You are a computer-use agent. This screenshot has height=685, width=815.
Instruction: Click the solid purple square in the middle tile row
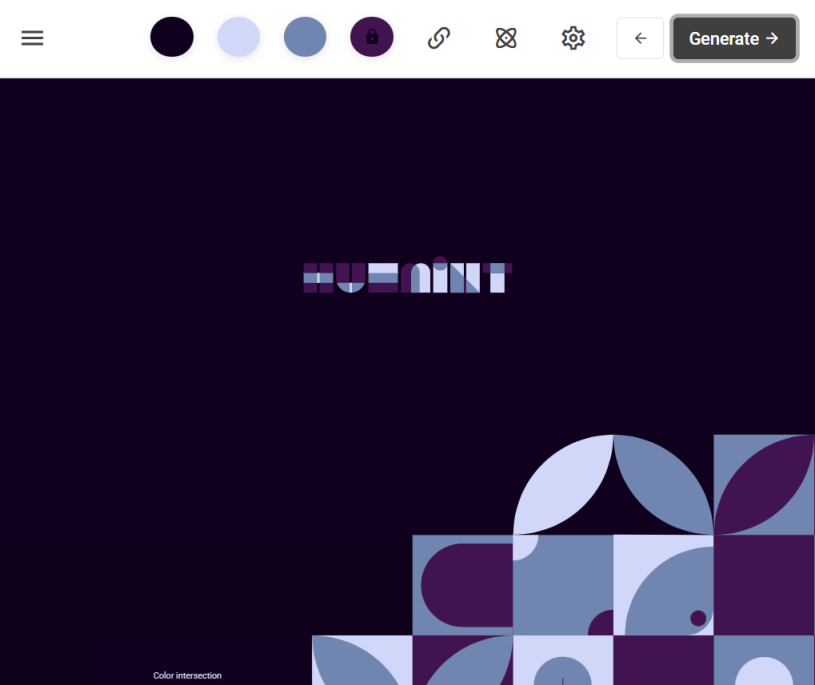[764, 585]
